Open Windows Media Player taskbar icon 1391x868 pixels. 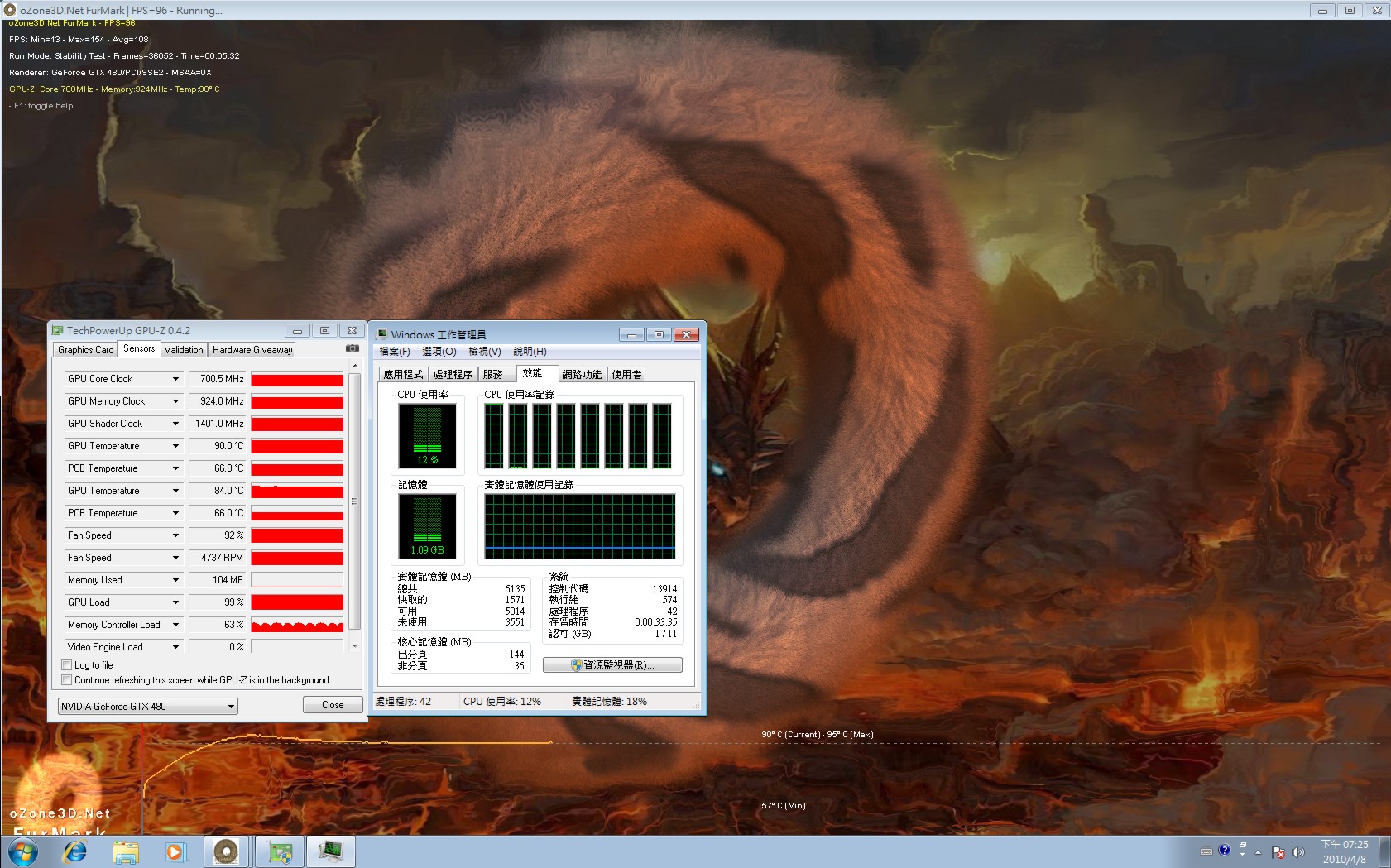[175, 851]
